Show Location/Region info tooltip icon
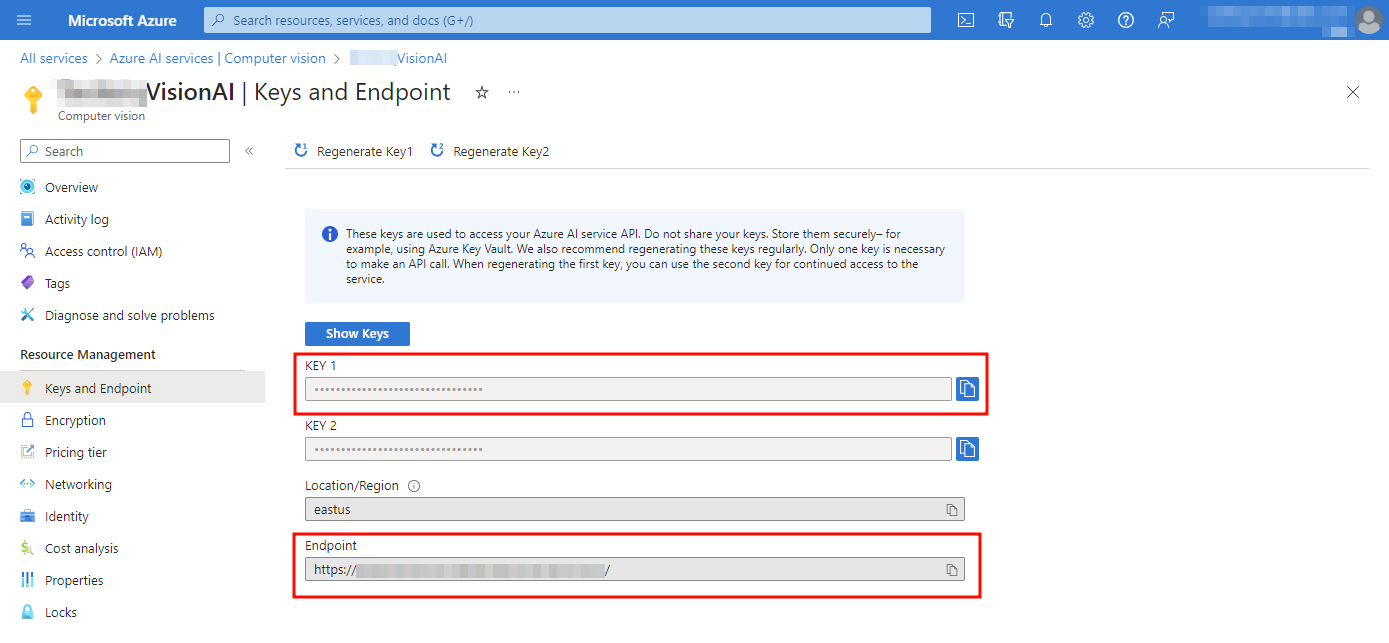1389x643 pixels. (414, 486)
